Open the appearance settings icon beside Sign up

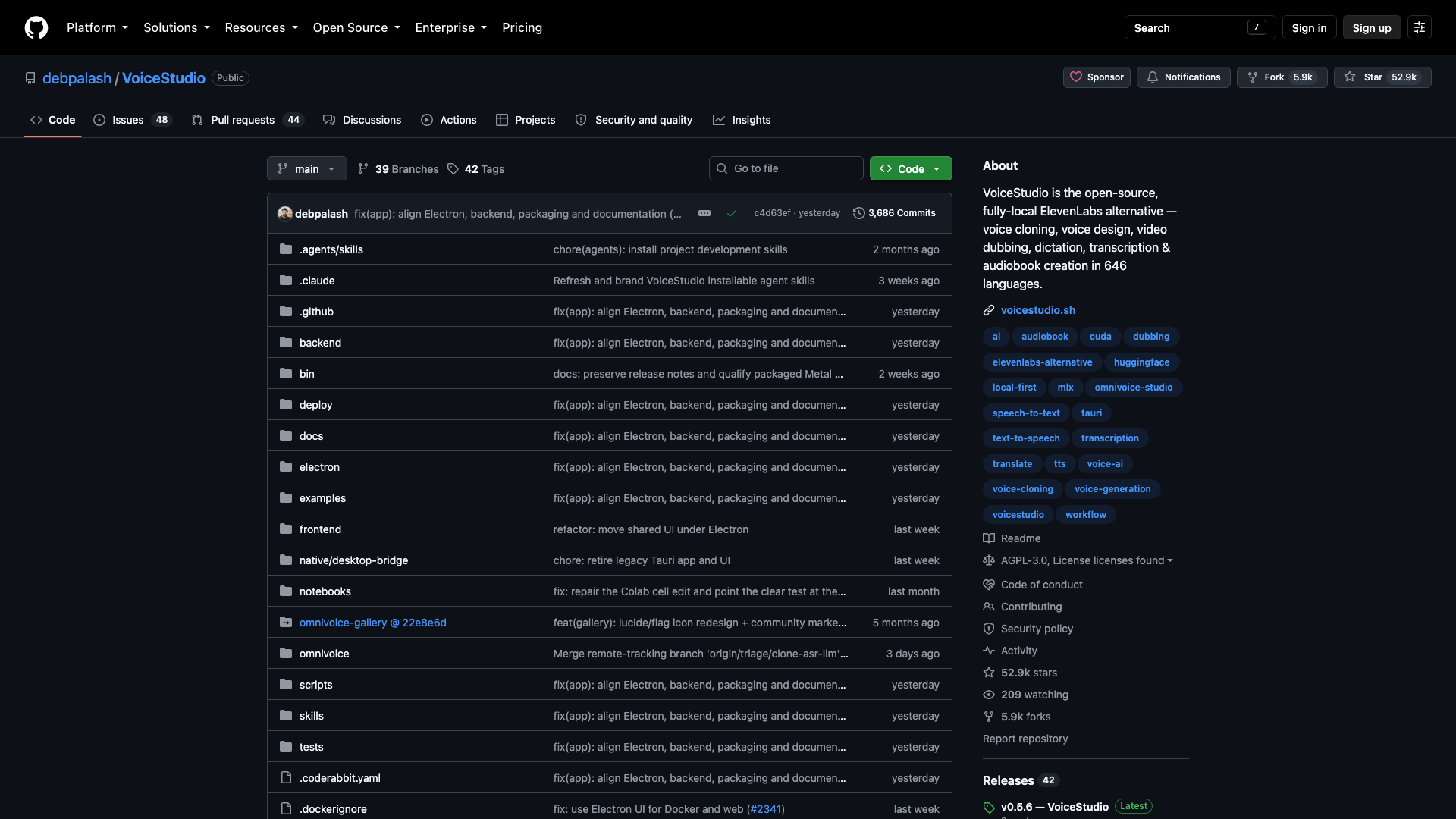(1419, 27)
